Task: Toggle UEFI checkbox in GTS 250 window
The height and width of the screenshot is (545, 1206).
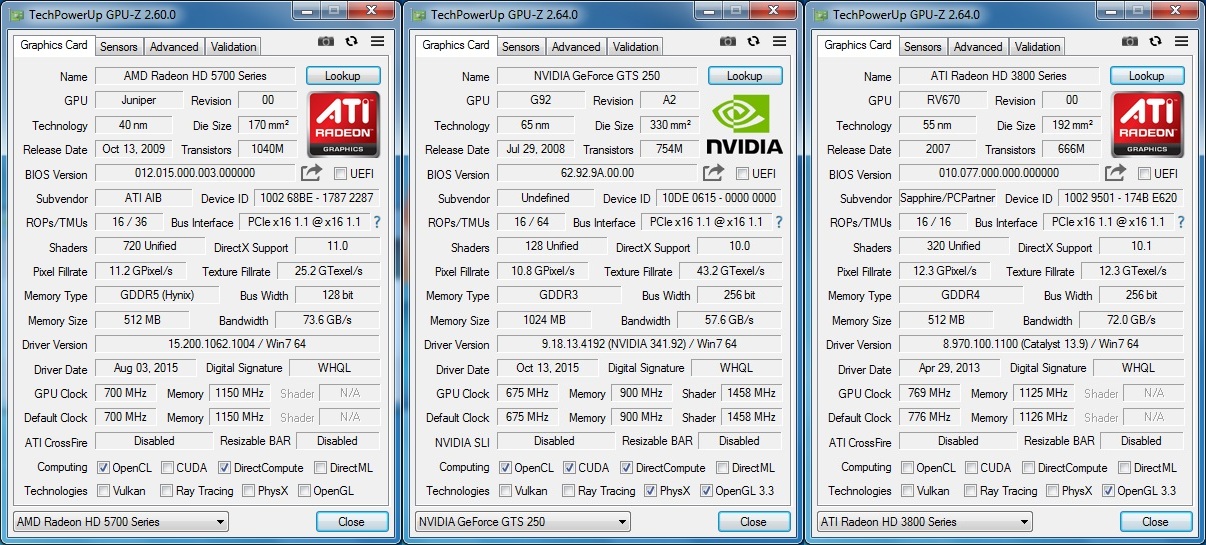Action: point(742,174)
